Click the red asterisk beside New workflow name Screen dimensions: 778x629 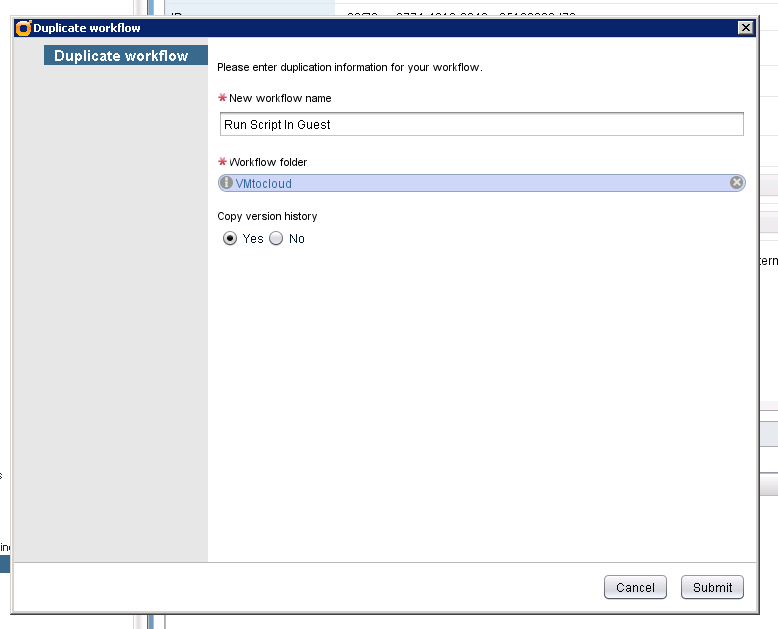coord(222,98)
